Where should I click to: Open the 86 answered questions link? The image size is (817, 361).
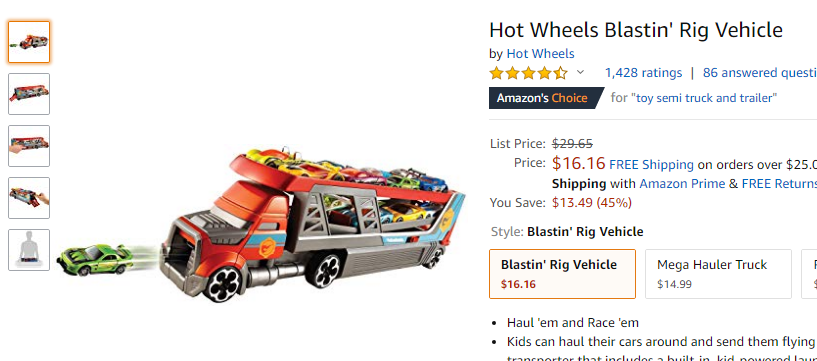(760, 73)
